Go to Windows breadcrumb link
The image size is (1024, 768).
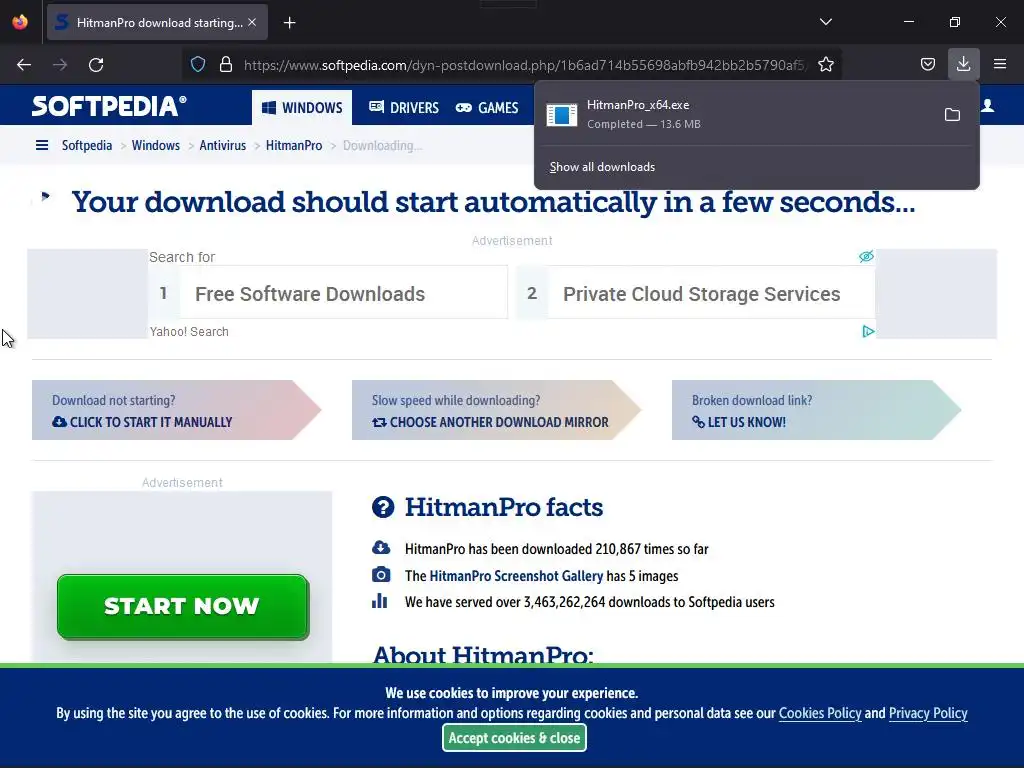click(x=155, y=145)
